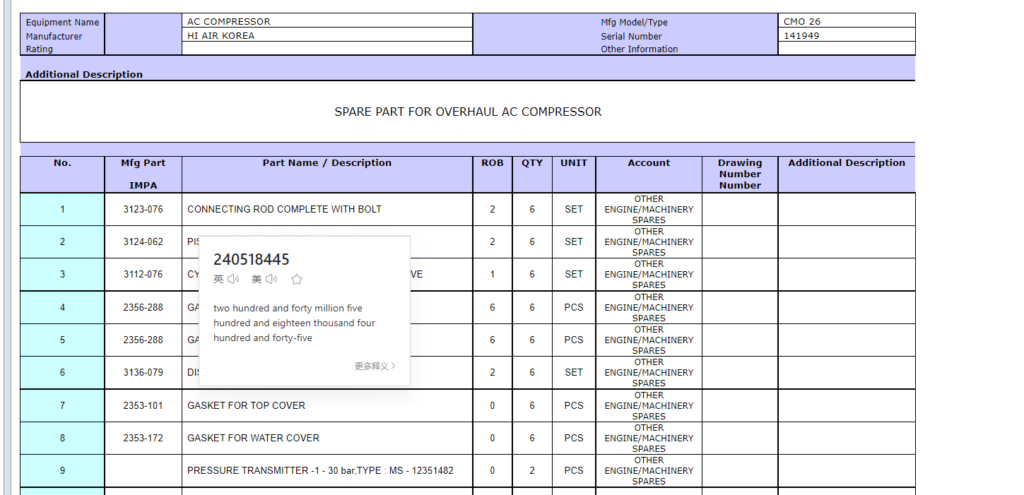Viewport: 1024px width, 495px height.
Task: Select part number 3123-076 cell
Action: coord(143,209)
